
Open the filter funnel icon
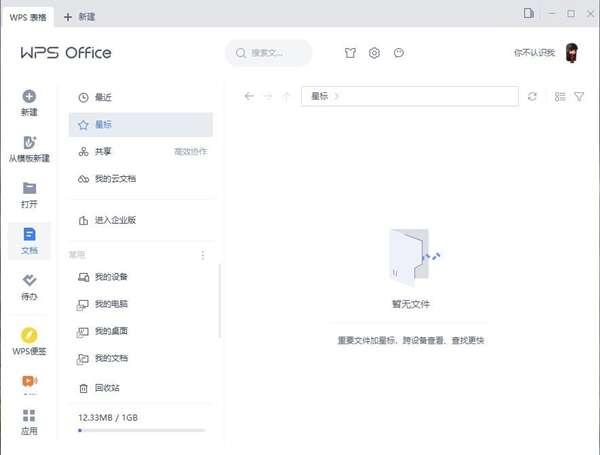tap(579, 96)
